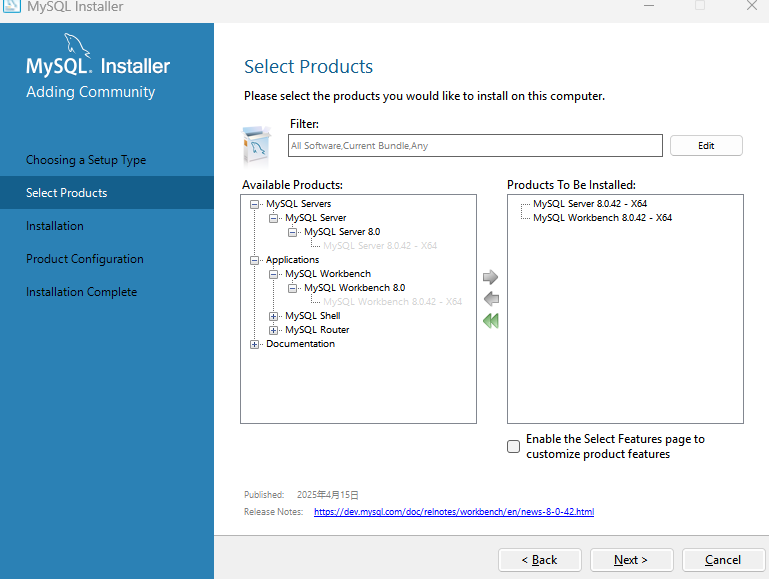The image size is (769, 579).
Task: Open the release notes hyperlink
Action: point(454,512)
